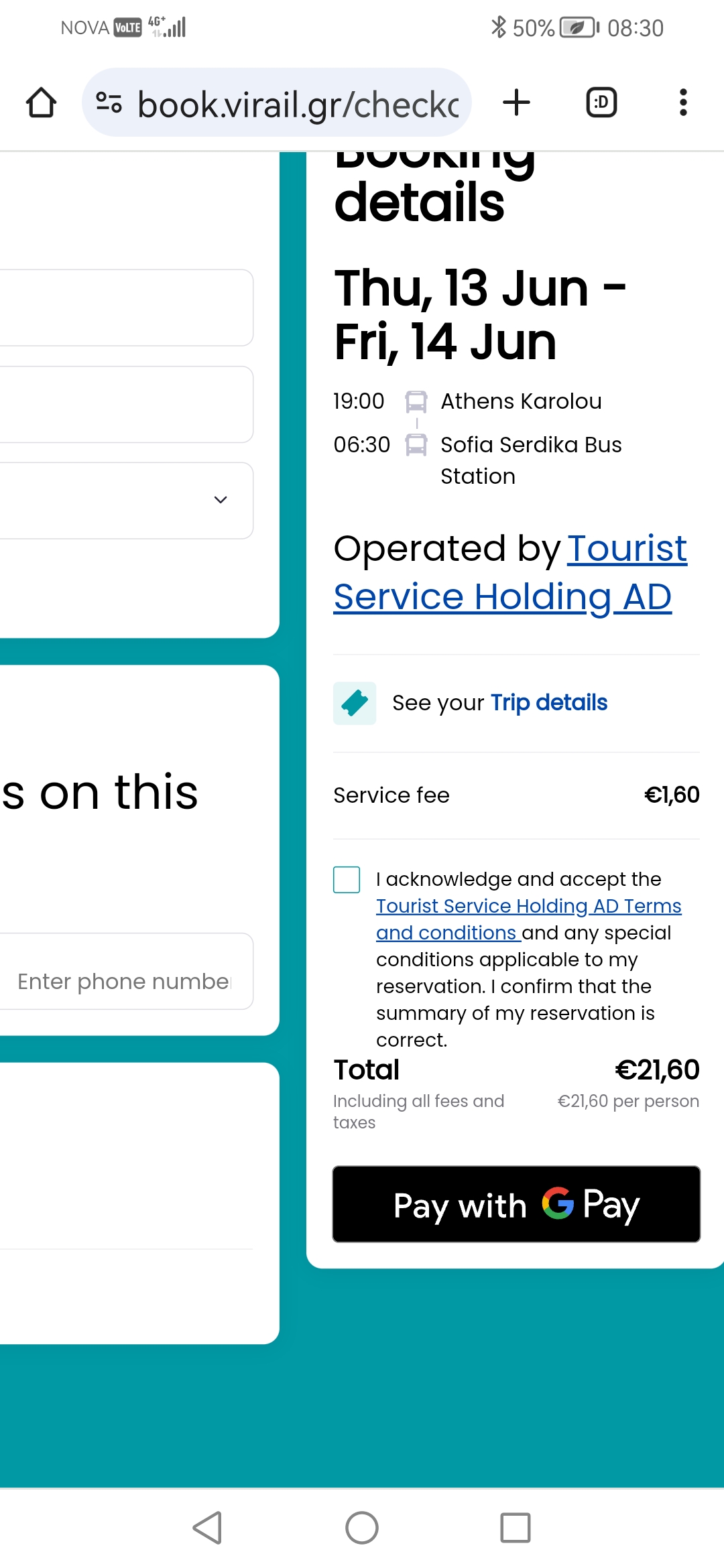
Task: Tap the browser home icon
Action: tap(41, 103)
